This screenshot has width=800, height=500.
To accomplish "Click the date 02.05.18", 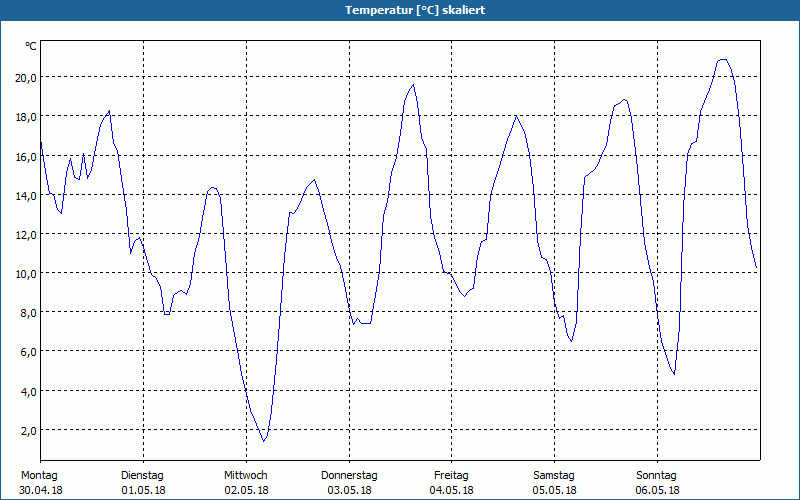I will pos(246,490).
